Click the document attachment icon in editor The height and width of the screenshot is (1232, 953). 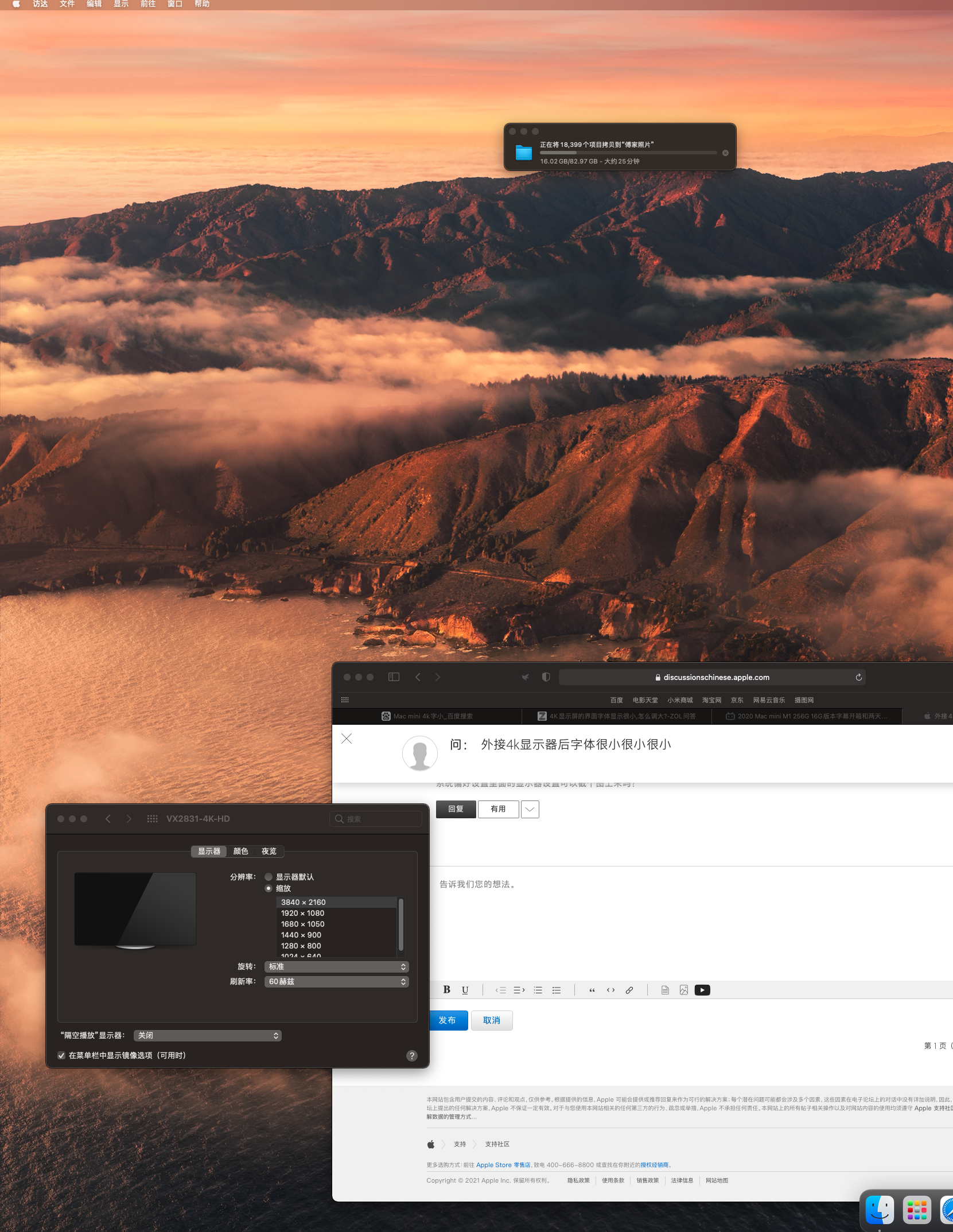(665, 990)
